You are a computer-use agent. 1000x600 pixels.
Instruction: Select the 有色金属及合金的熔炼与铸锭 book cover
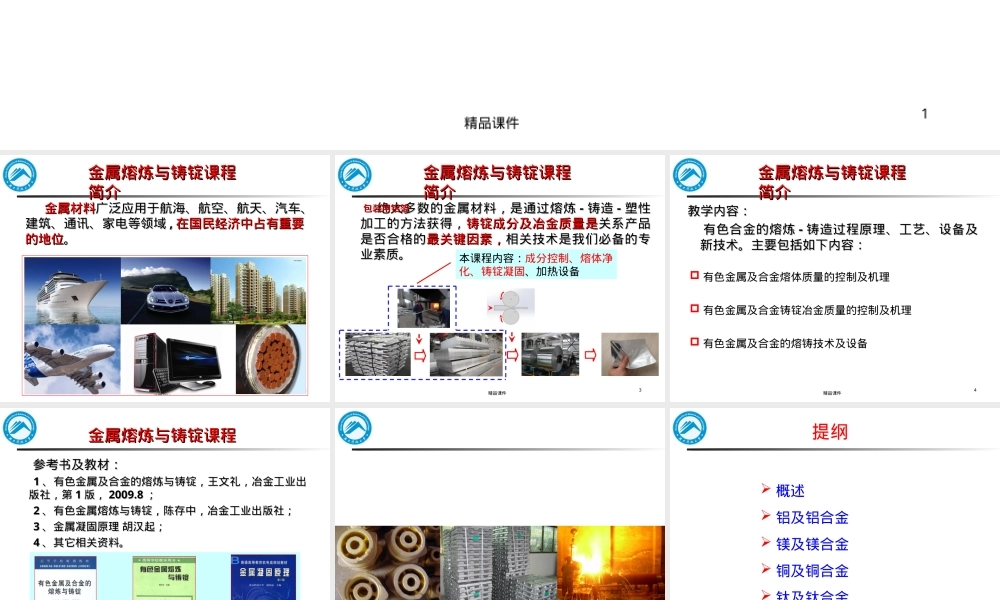(x=68, y=579)
